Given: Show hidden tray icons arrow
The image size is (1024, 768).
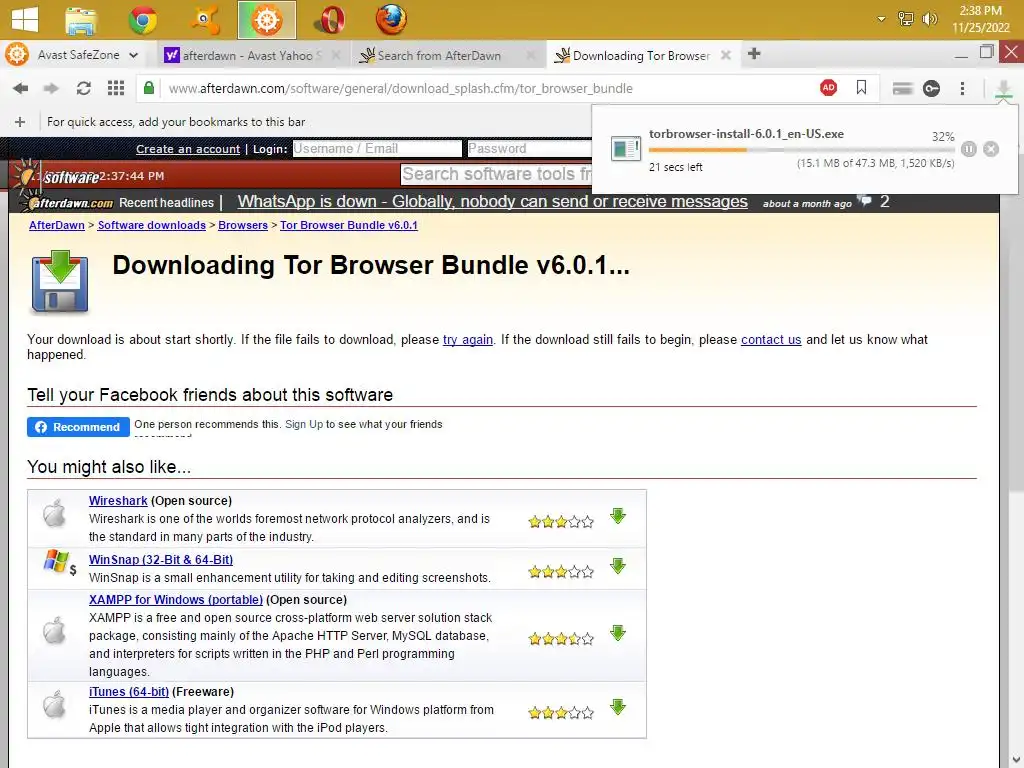Looking at the screenshot, I should (882, 19).
